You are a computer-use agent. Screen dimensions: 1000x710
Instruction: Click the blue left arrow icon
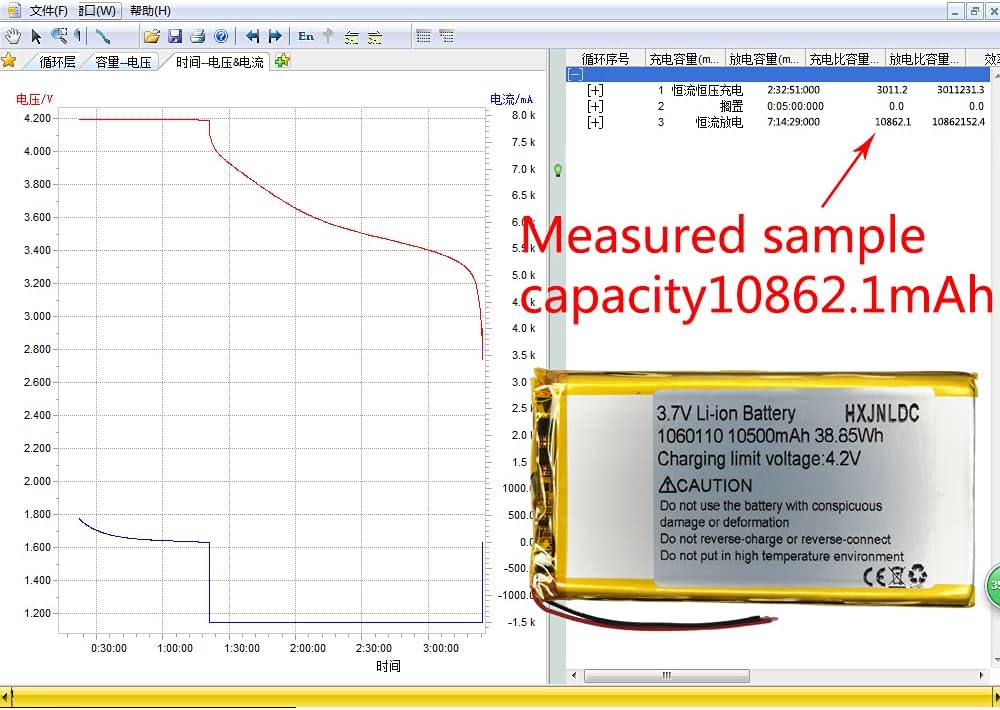252,36
